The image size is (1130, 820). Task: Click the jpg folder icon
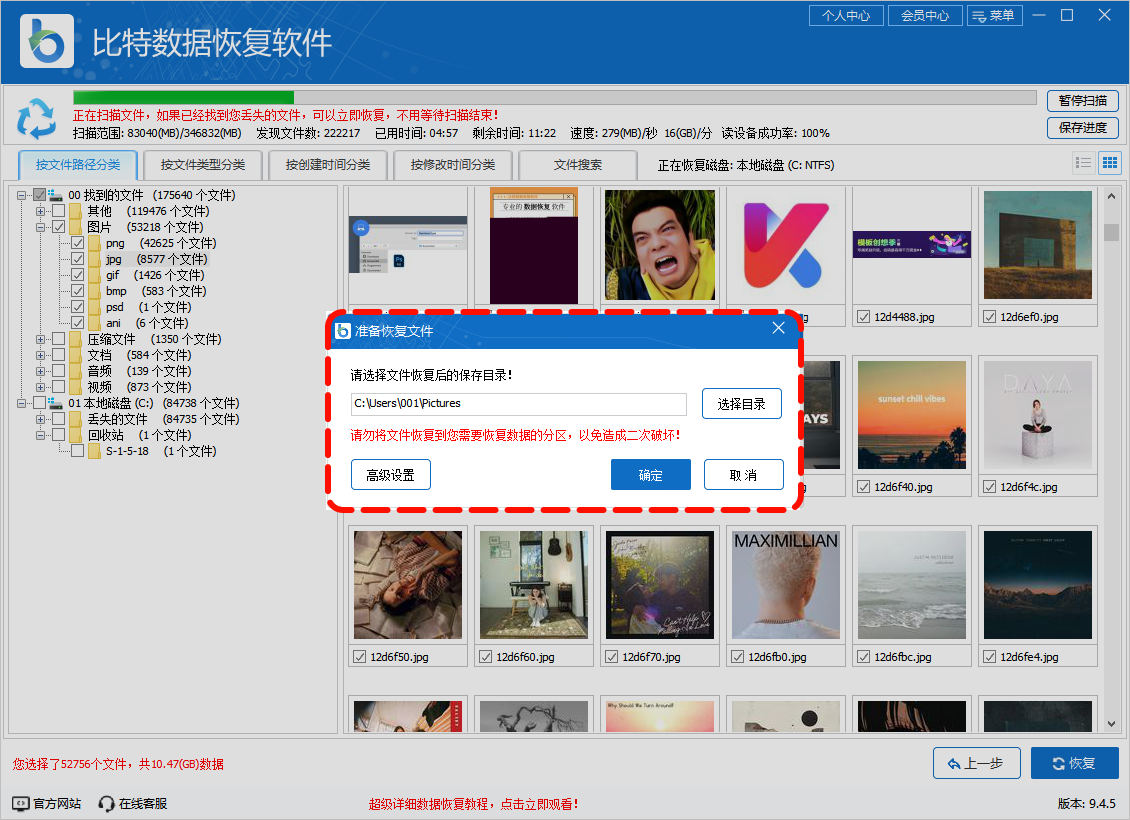click(x=94, y=259)
